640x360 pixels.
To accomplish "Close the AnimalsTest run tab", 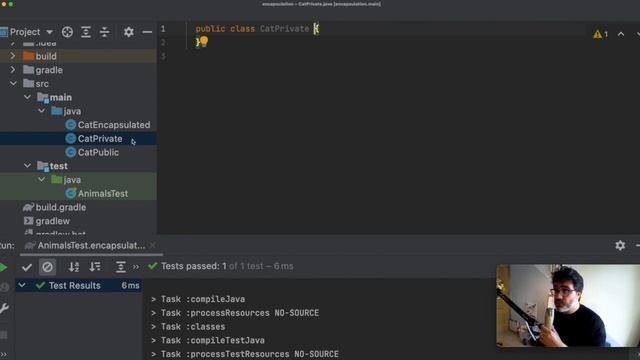I will [153, 245].
